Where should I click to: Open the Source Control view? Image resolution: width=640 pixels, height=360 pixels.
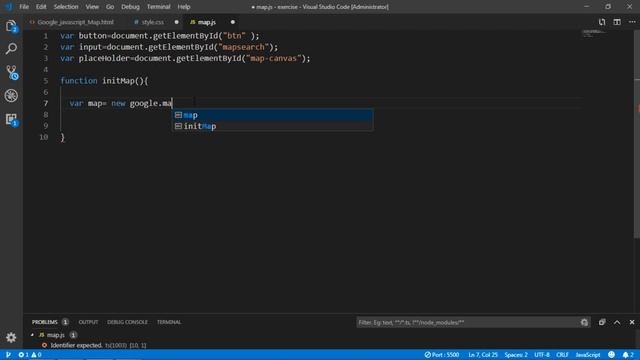11,72
